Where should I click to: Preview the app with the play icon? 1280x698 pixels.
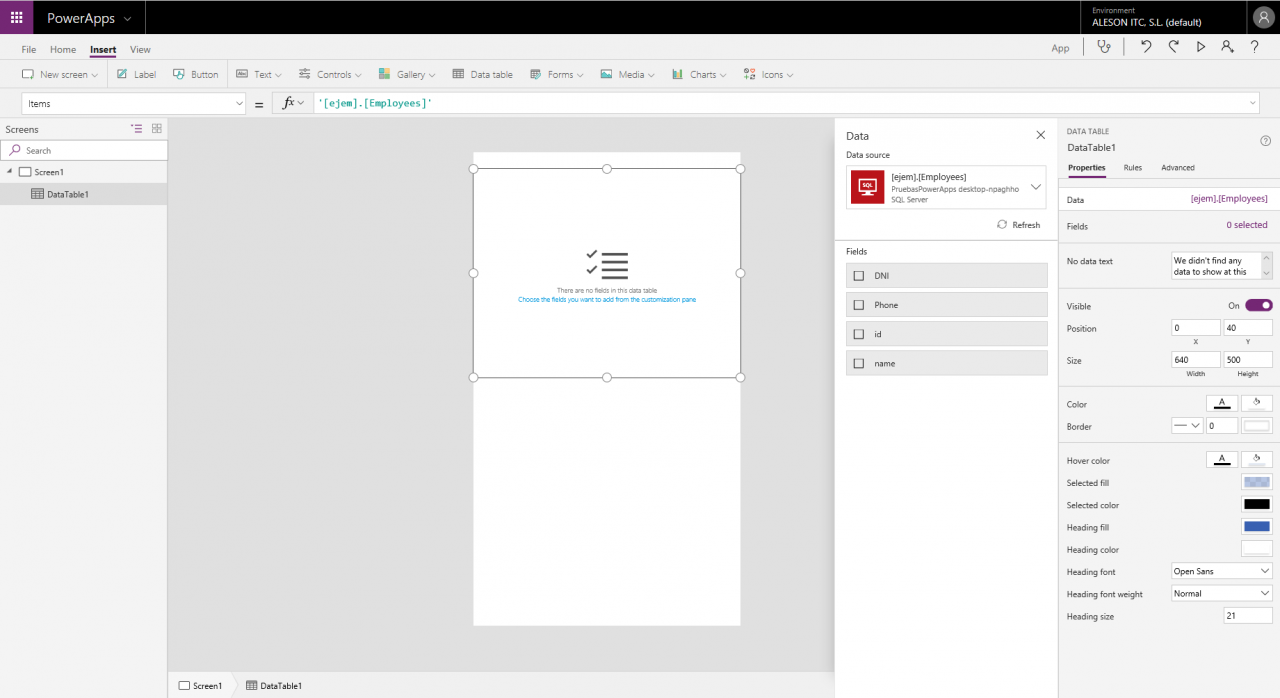tap(1199, 47)
